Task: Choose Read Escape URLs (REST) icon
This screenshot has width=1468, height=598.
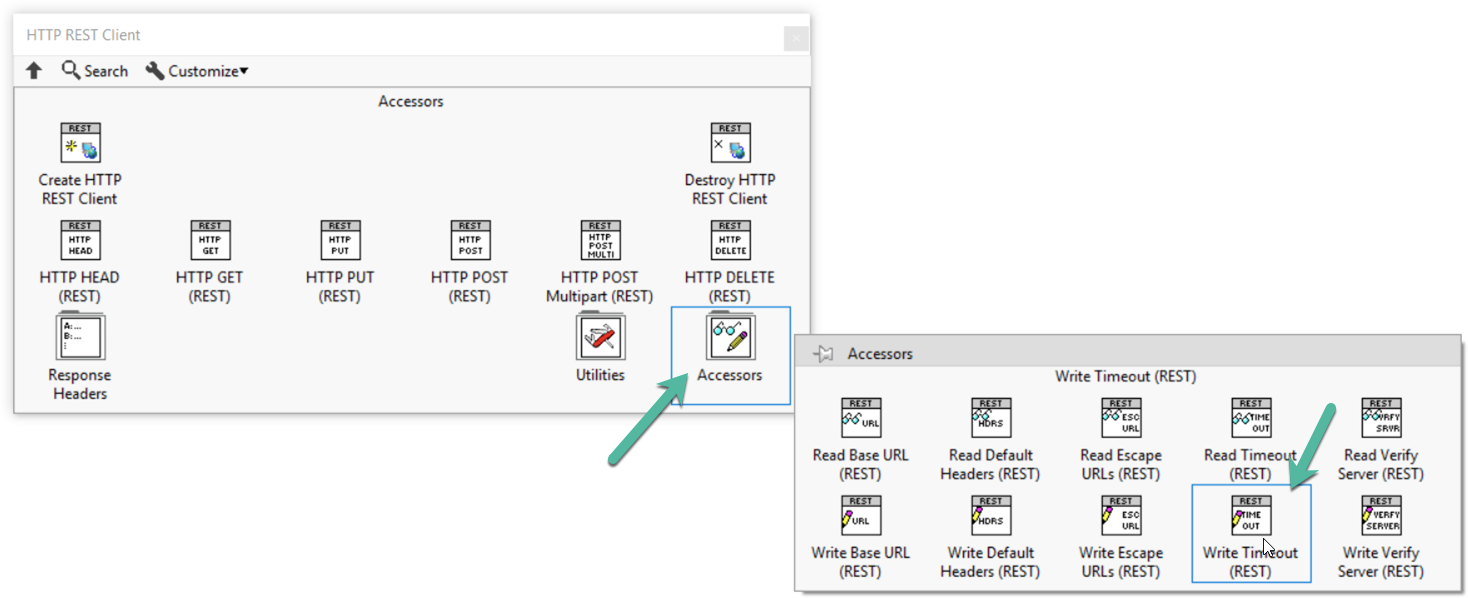Action: click(1121, 418)
